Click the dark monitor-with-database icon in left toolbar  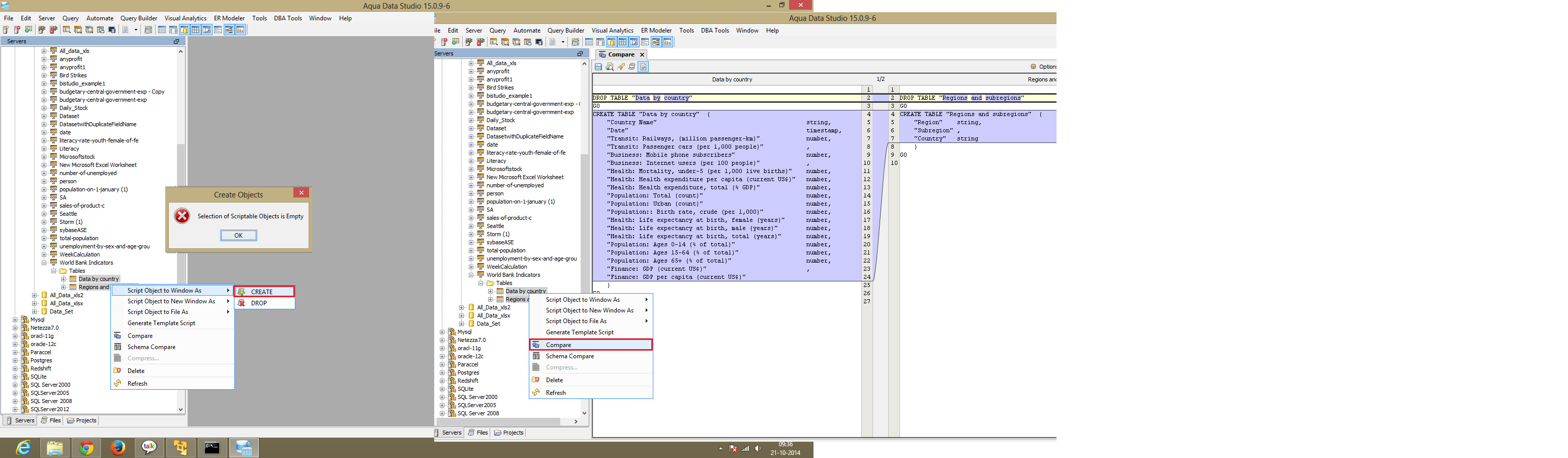tap(112, 30)
